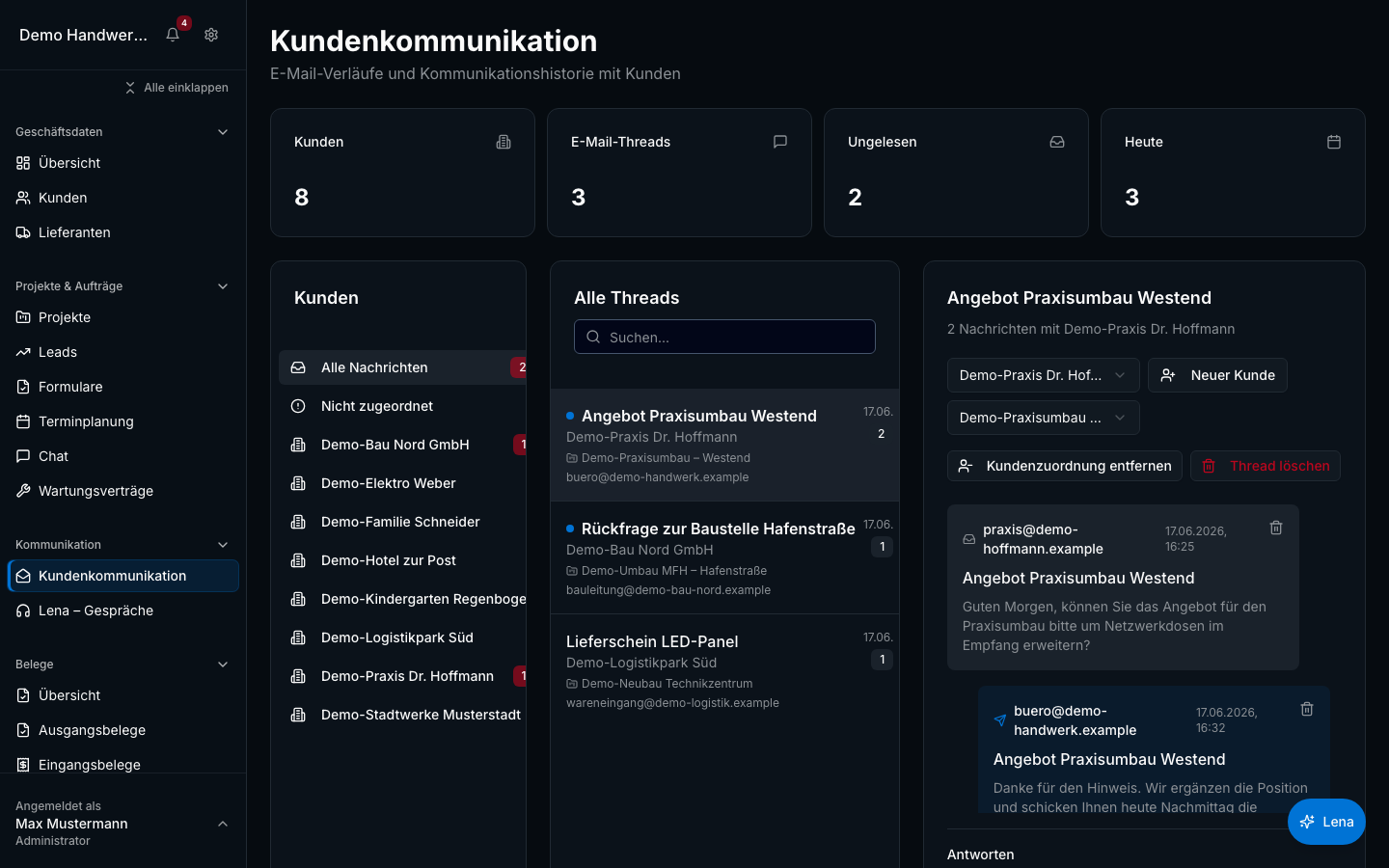Click the chat bubble icon on E-Mail-Threads card

click(x=780, y=142)
